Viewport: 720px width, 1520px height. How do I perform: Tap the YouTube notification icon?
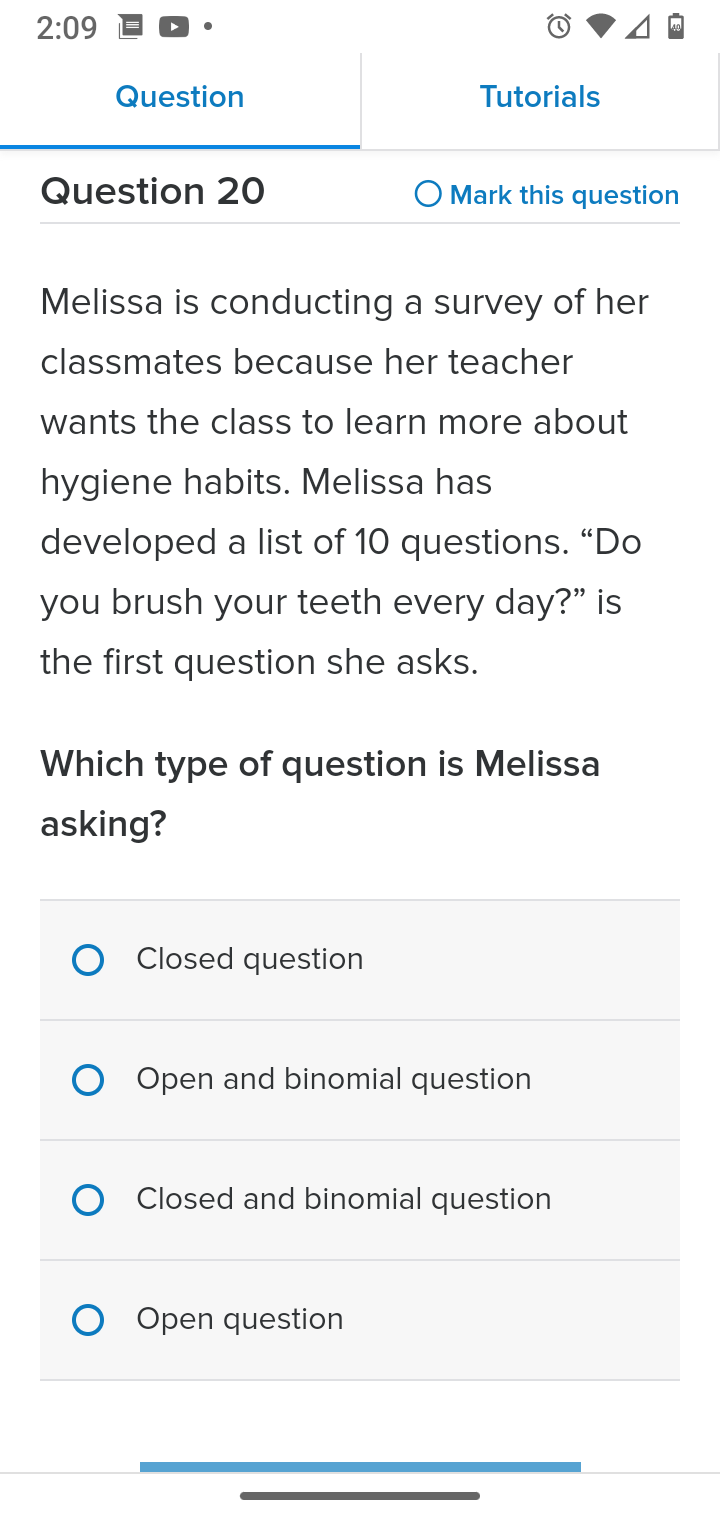coord(174,27)
